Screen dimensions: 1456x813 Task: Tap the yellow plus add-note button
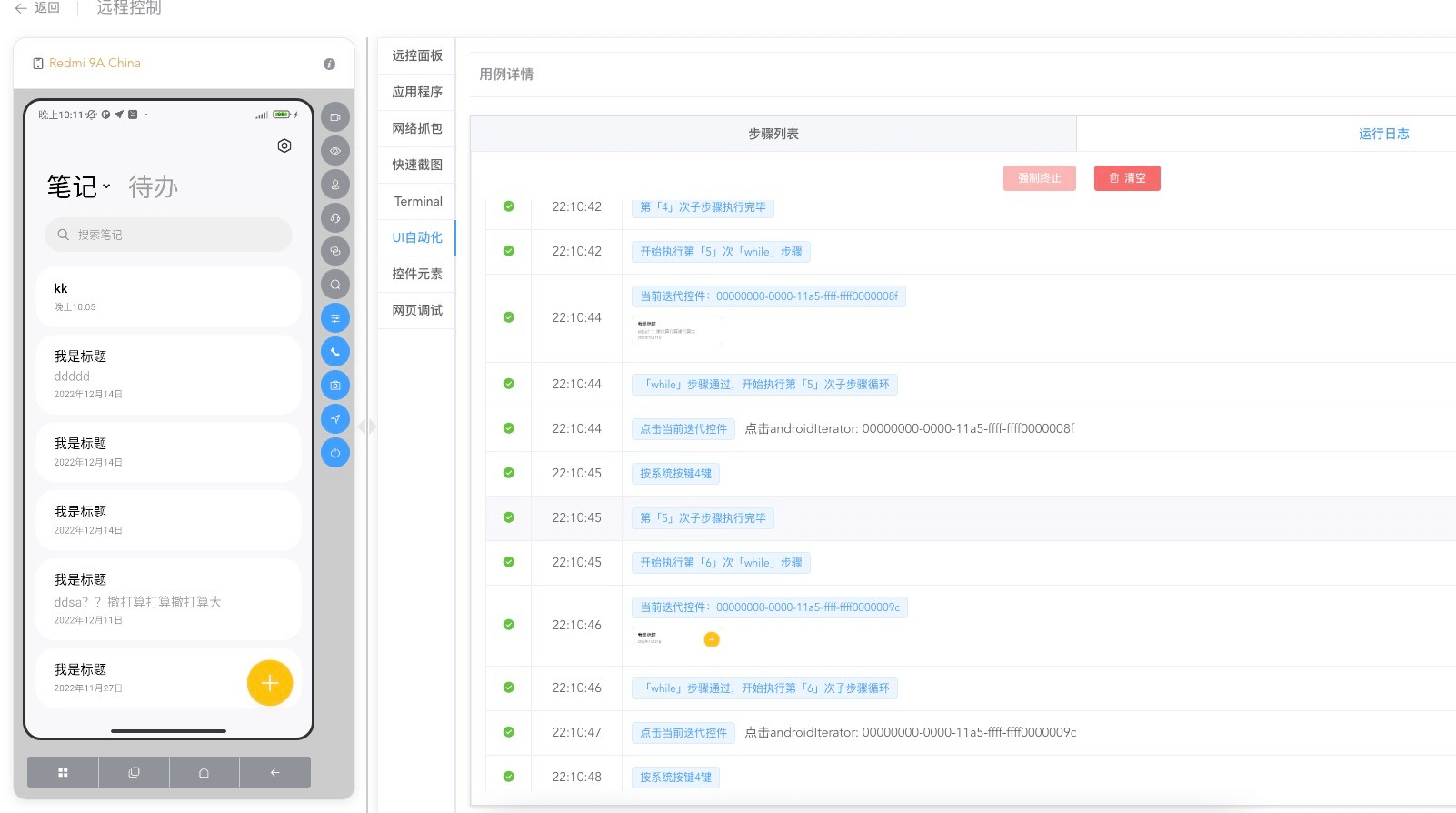(270, 683)
